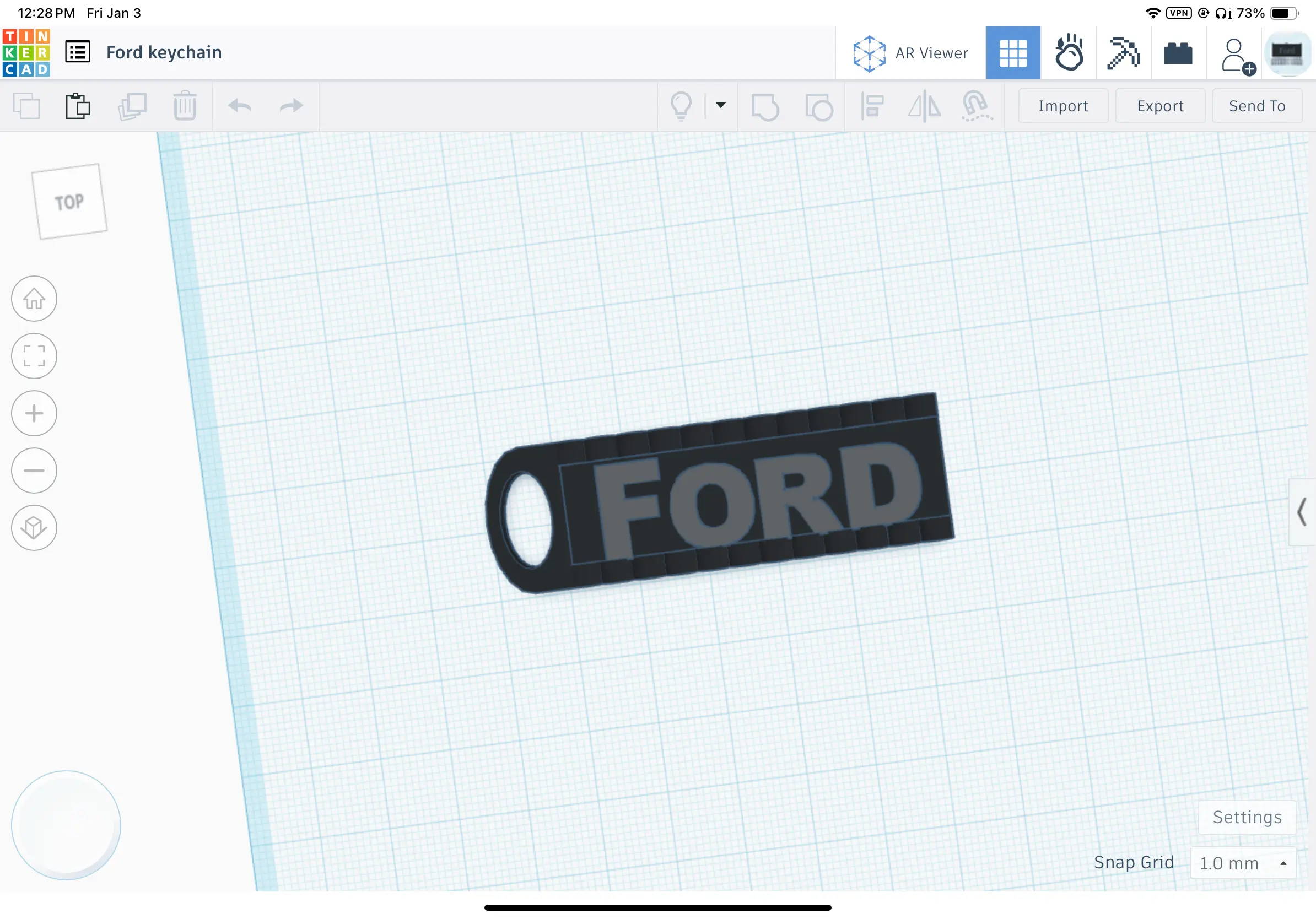Tap the battery indicator in status bar
Viewport: 1316px width, 919px height.
(x=1284, y=13)
